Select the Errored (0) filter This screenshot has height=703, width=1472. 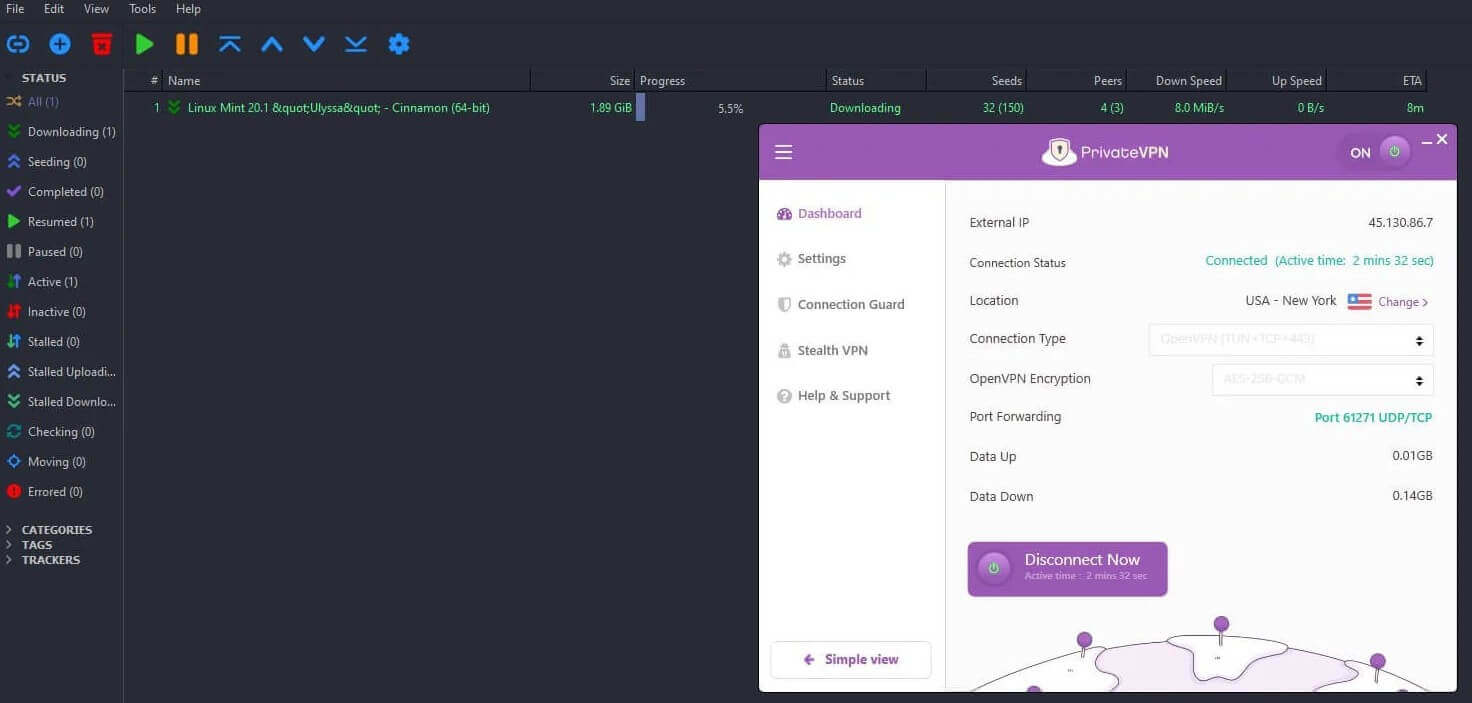[x=45, y=492]
